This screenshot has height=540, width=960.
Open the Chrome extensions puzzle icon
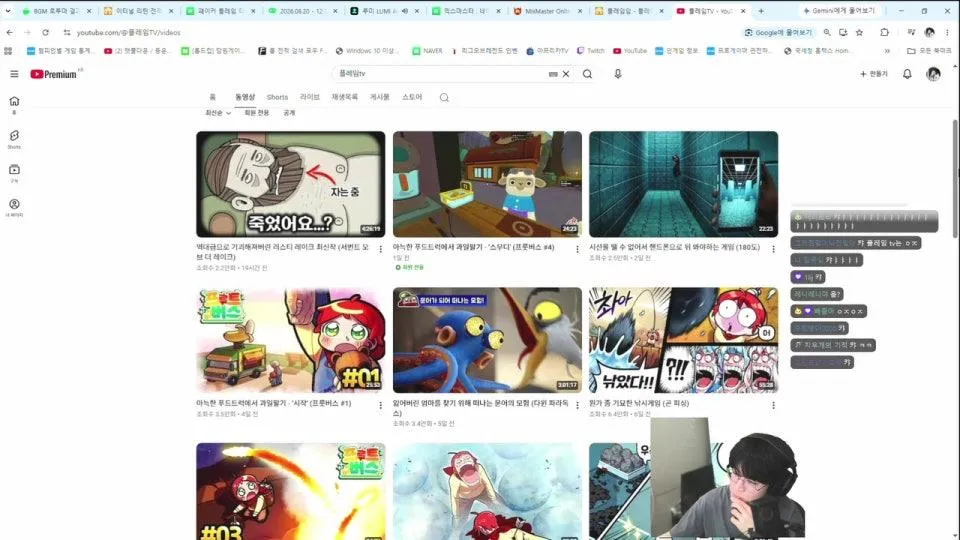tap(885, 32)
